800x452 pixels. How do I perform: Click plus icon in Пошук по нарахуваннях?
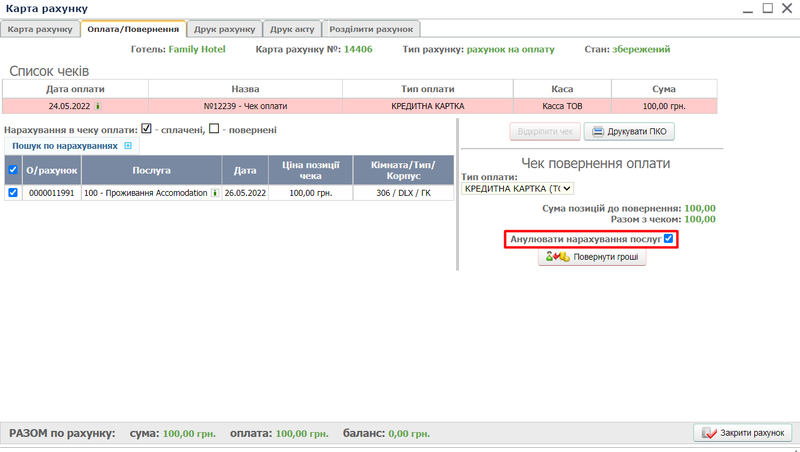click(127, 146)
